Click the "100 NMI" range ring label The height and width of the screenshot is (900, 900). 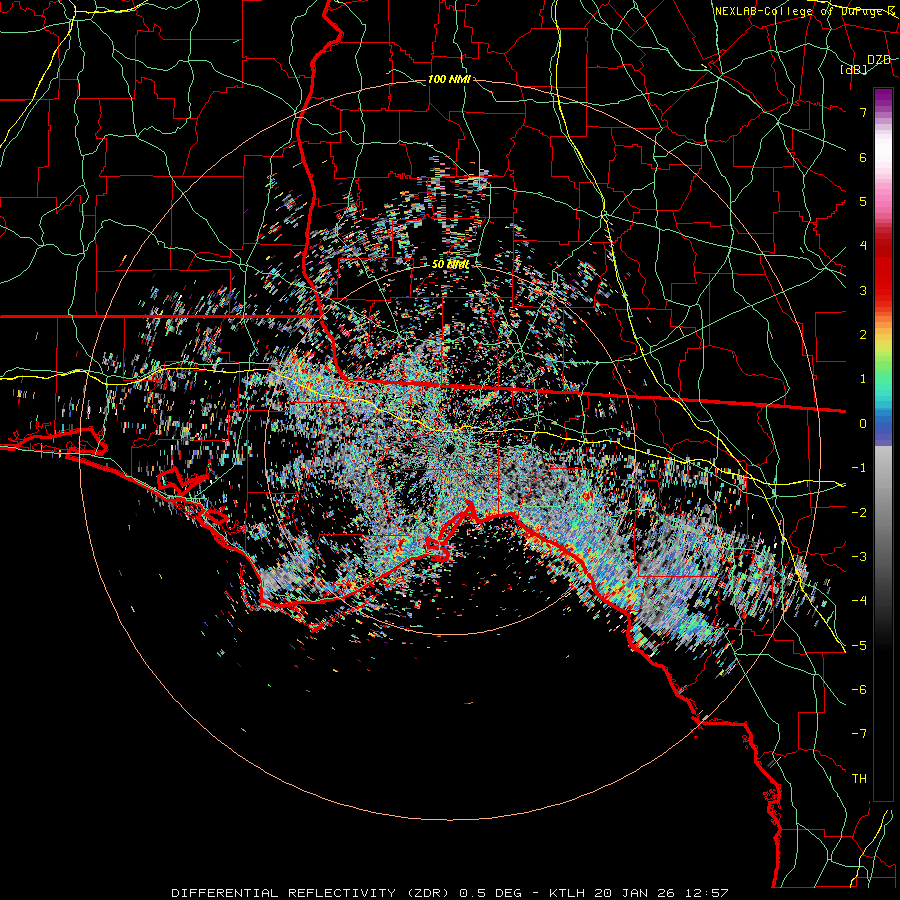click(x=449, y=79)
